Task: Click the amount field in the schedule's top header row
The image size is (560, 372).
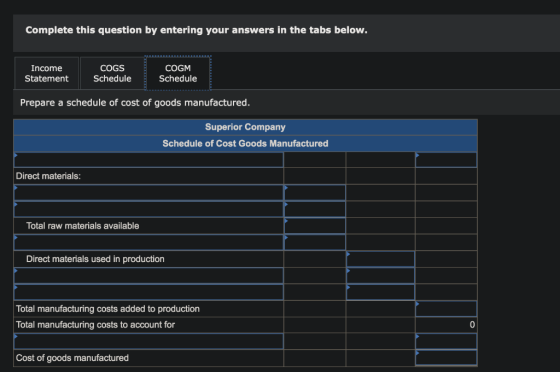Action: coord(446,160)
